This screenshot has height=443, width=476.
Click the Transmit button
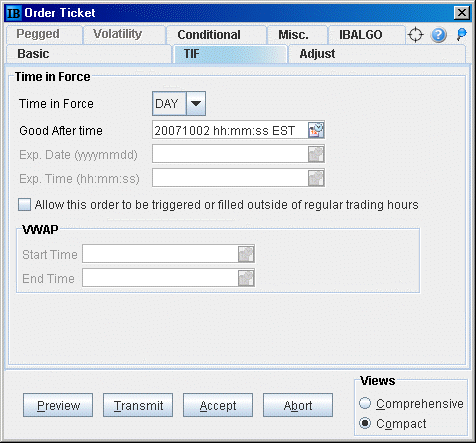[x=138, y=405]
